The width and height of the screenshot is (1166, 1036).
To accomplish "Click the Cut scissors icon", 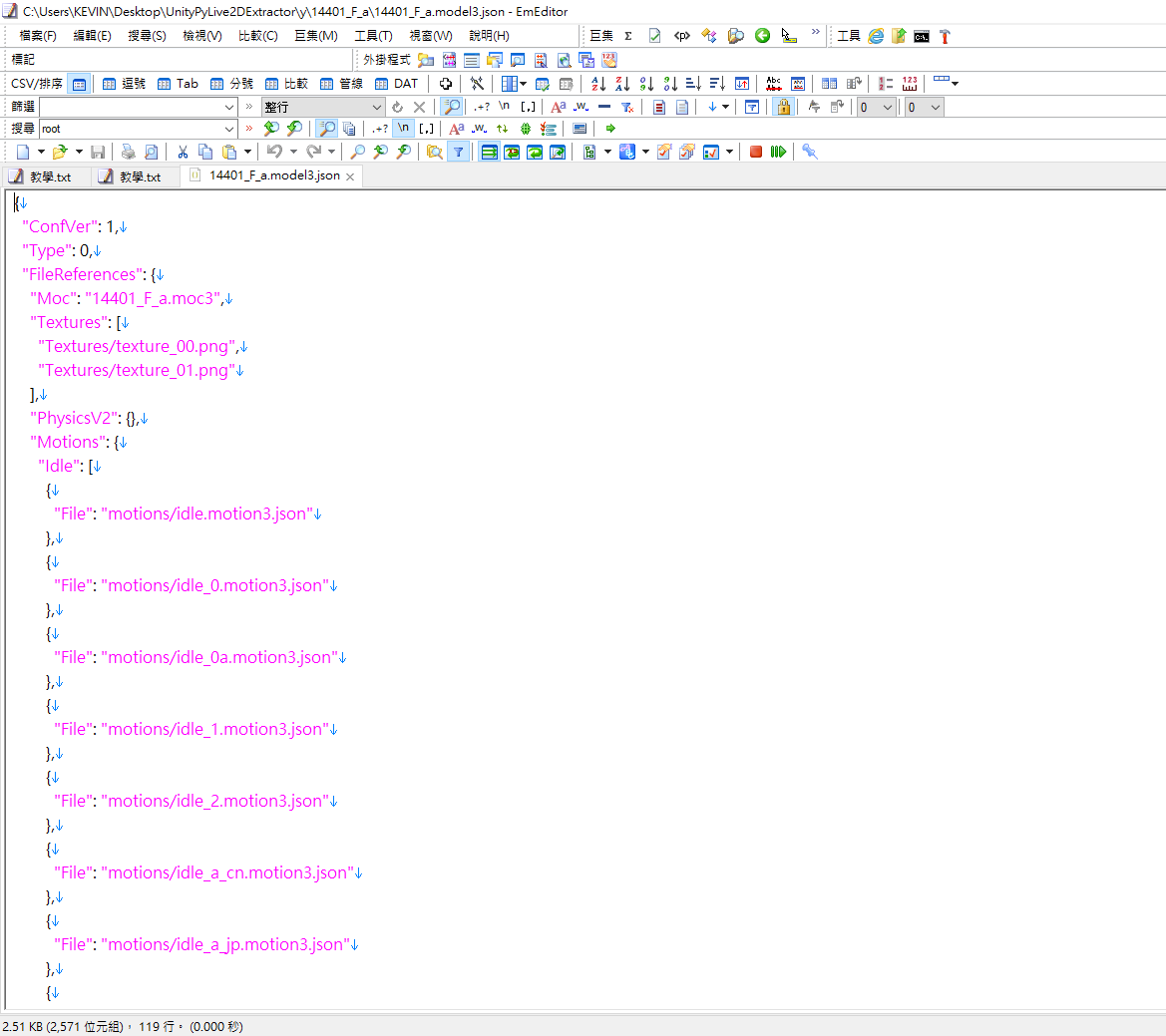I will (183, 152).
